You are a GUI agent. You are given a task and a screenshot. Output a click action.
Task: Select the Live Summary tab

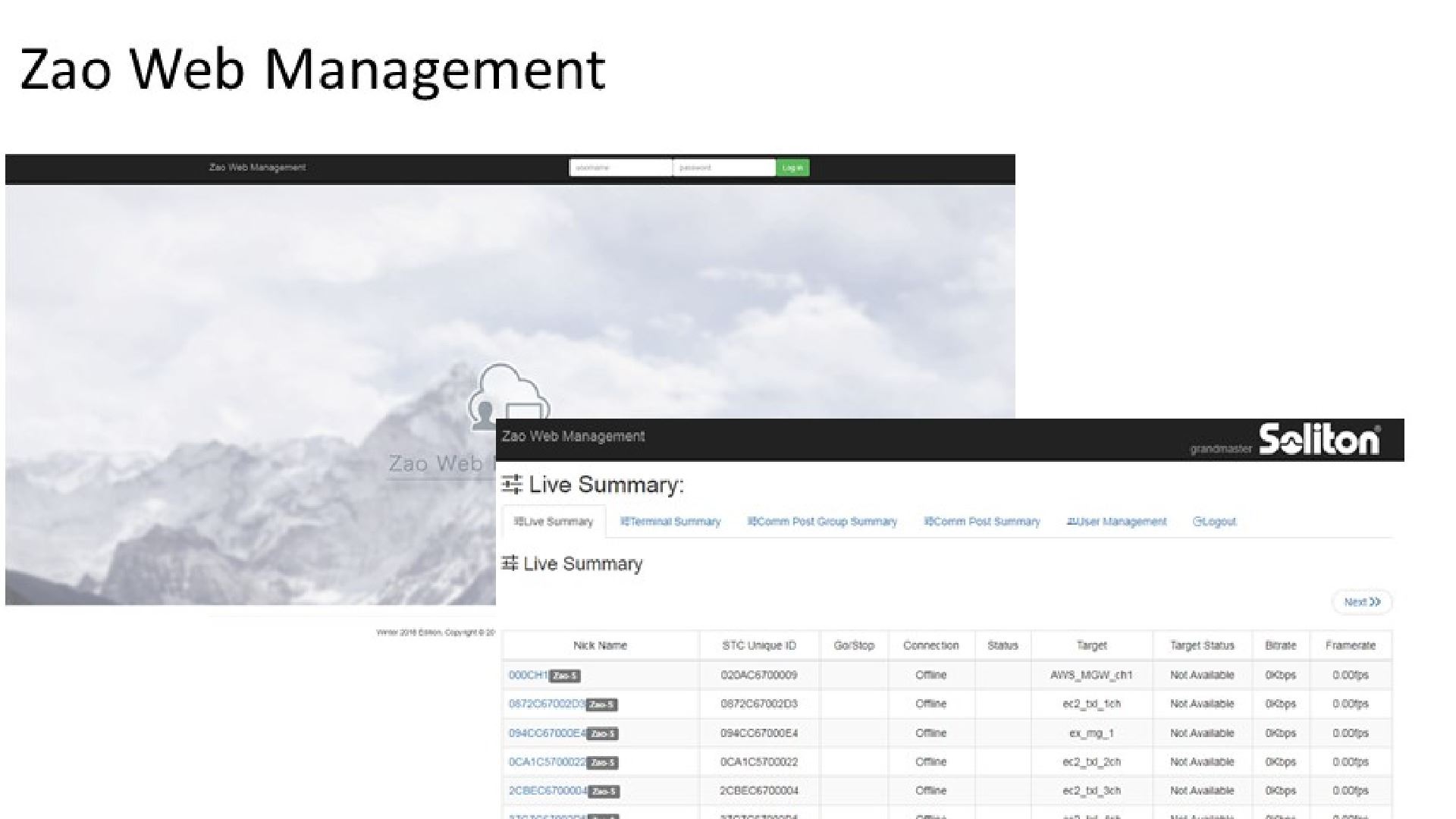[x=554, y=522]
